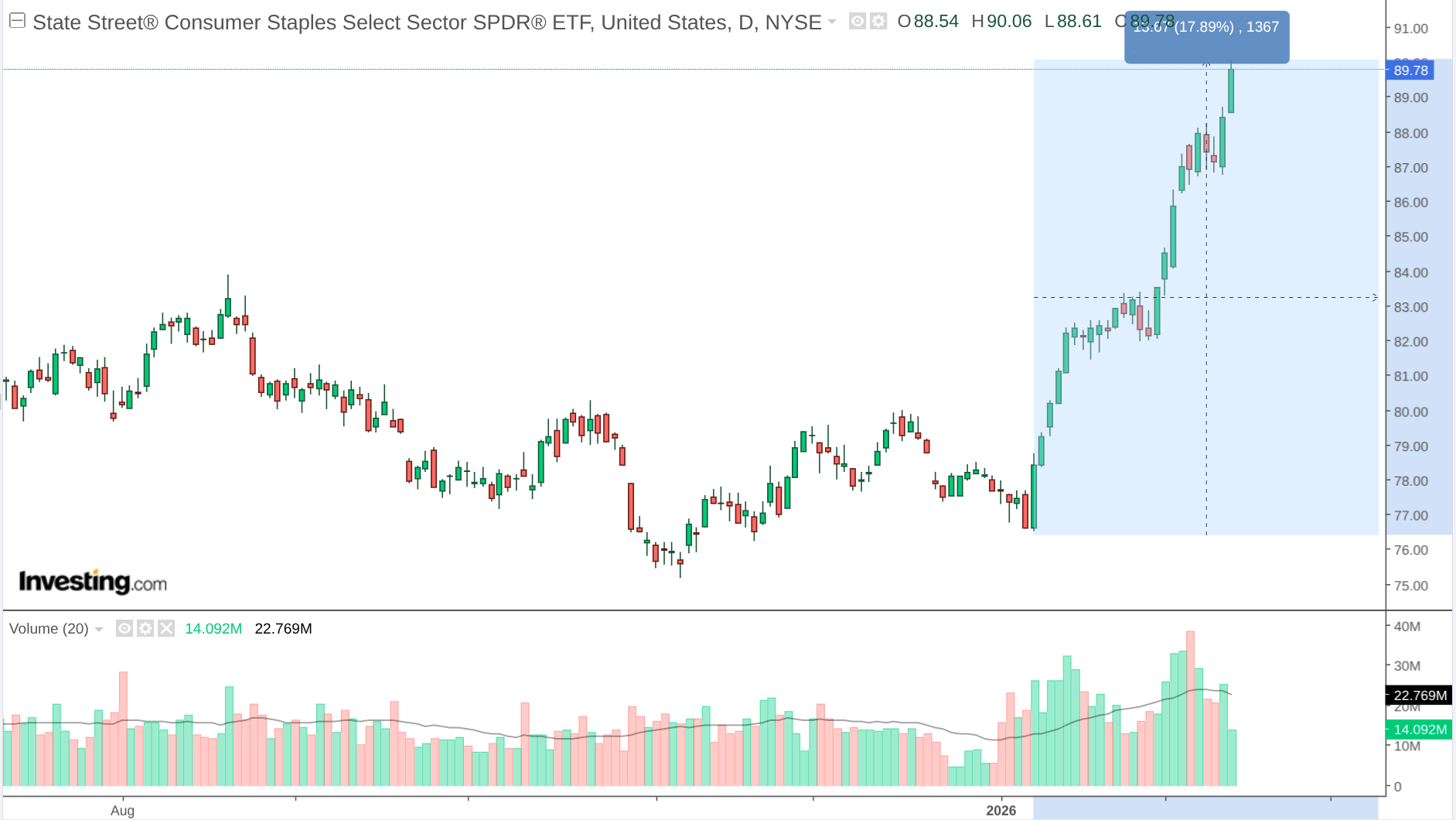Click the Volume (20) indicator label
Image resolution: width=1456 pixels, height=820 pixels.
click(49, 629)
